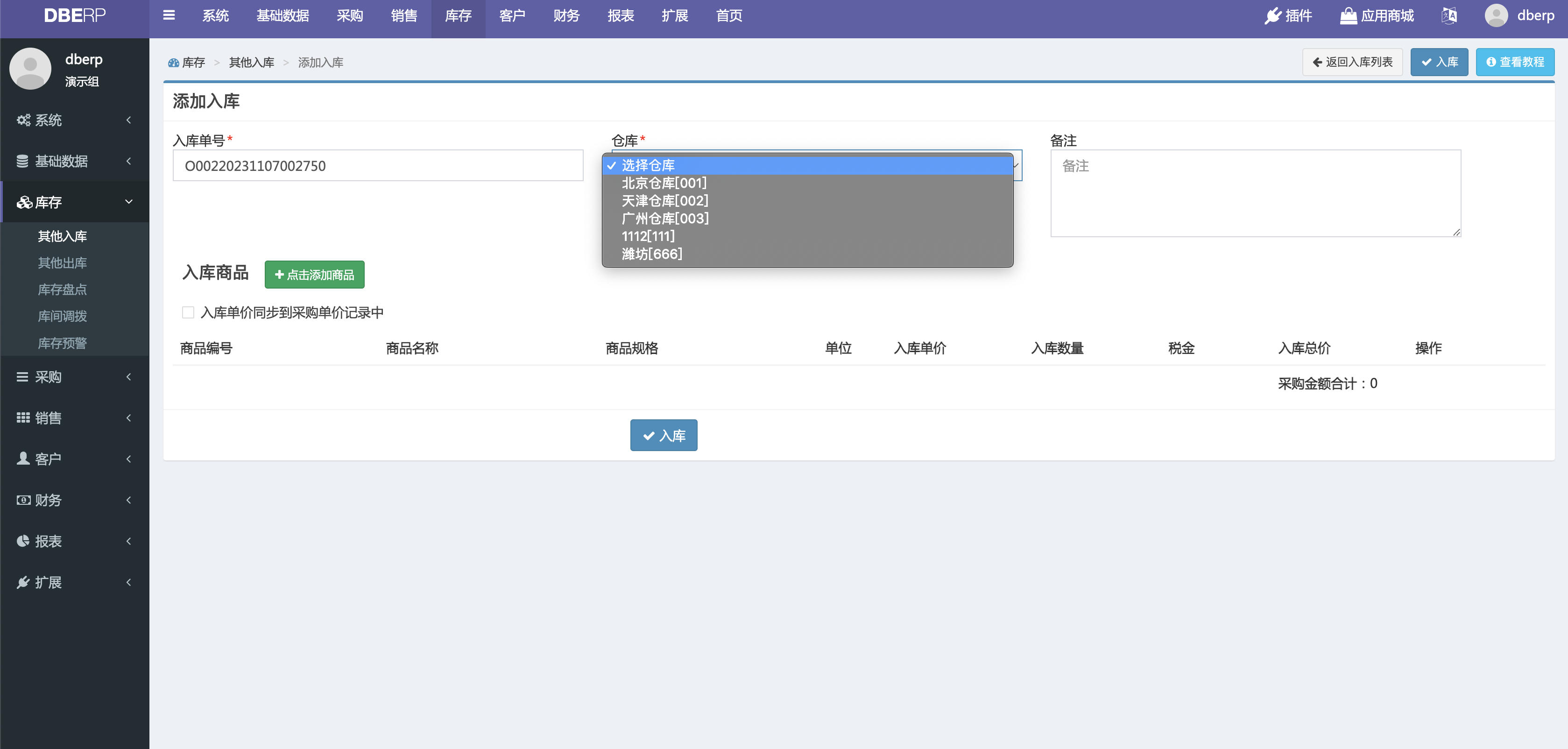
Task: Expand the 基础数据 sidebar chevron
Action: coord(128,161)
